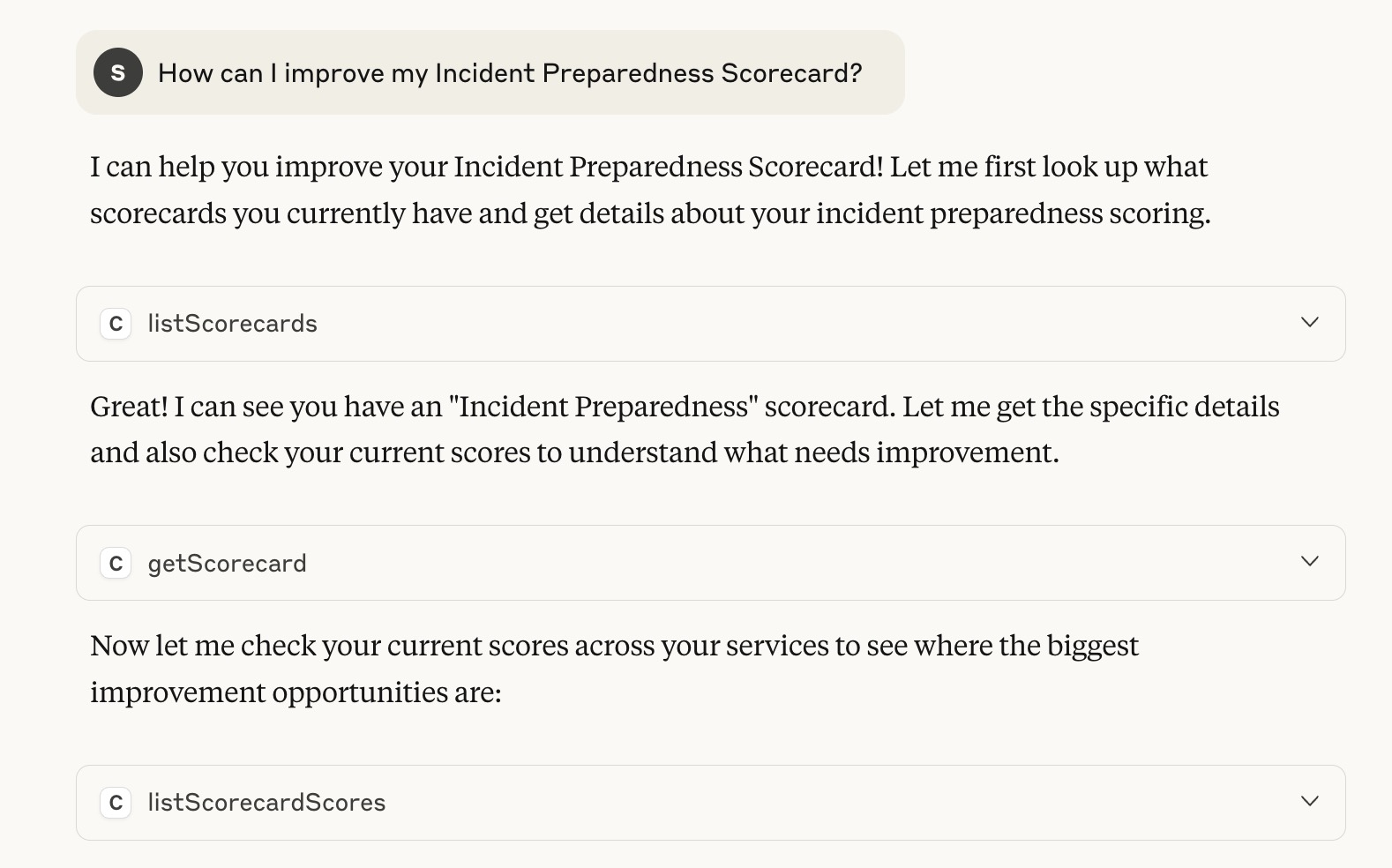Screen dimensions: 1392x868
Task: Open the getScorecard tool label
Action: 227,564
